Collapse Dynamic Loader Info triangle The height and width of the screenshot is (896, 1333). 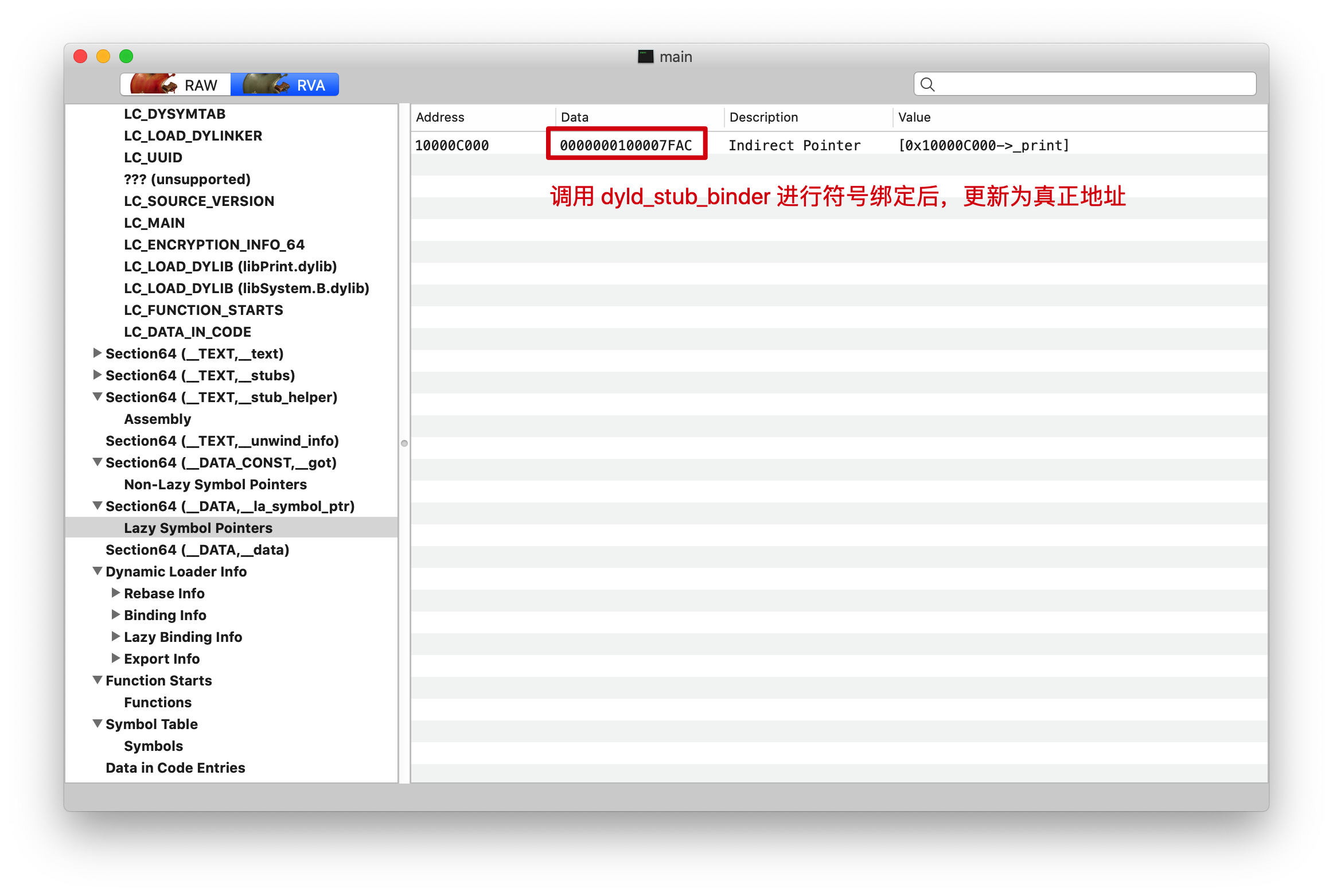tap(98, 571)
